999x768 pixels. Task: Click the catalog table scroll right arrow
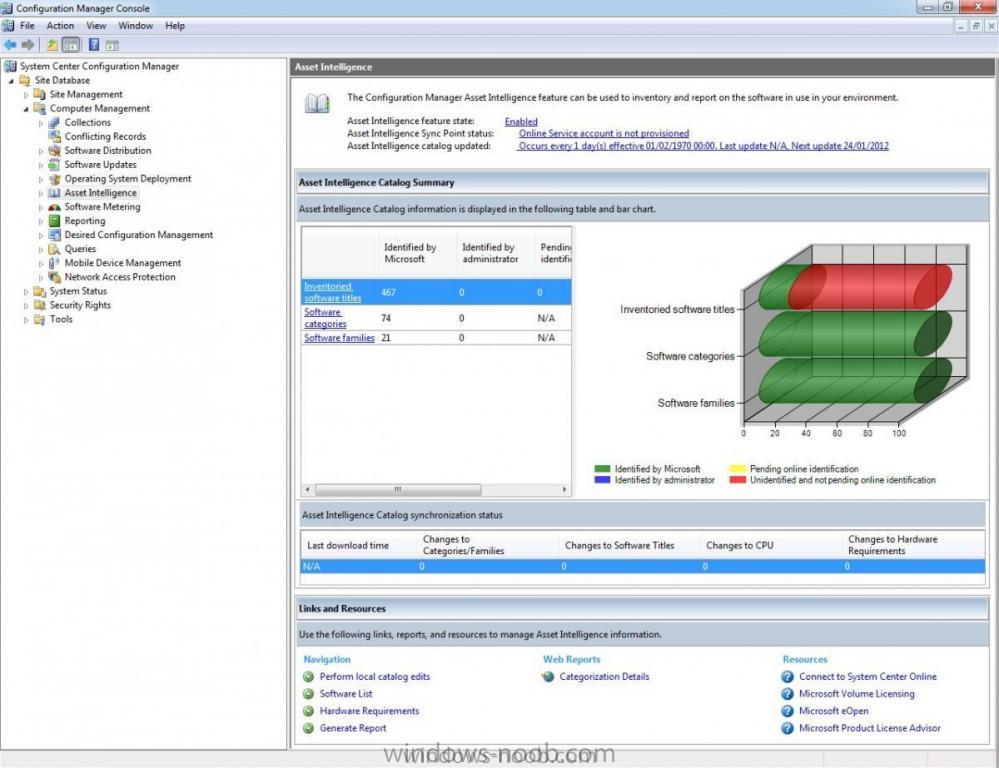click(x=564, y=489)
